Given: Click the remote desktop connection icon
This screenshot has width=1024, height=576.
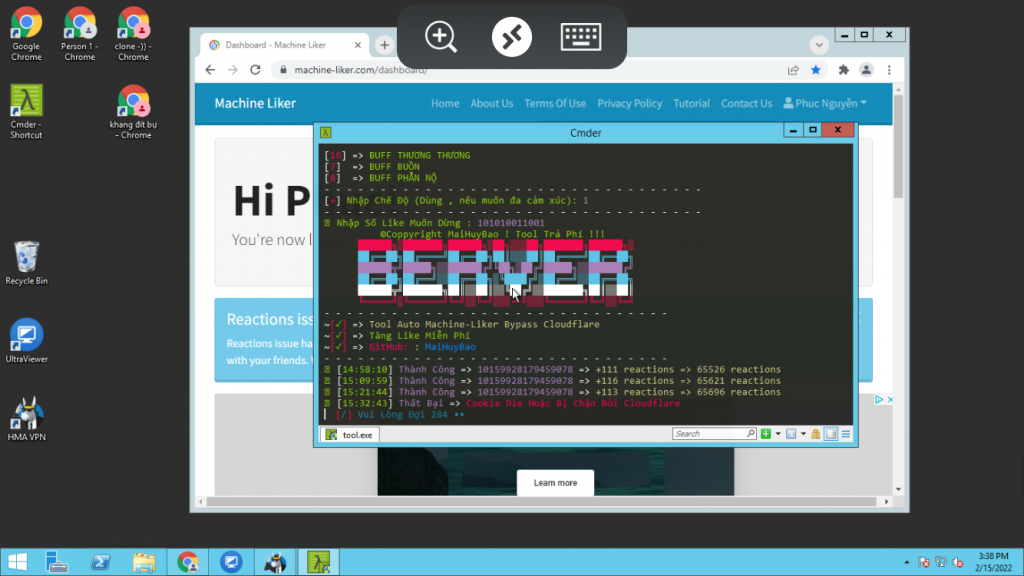Looking at the screenshot, I should (512, 37).
